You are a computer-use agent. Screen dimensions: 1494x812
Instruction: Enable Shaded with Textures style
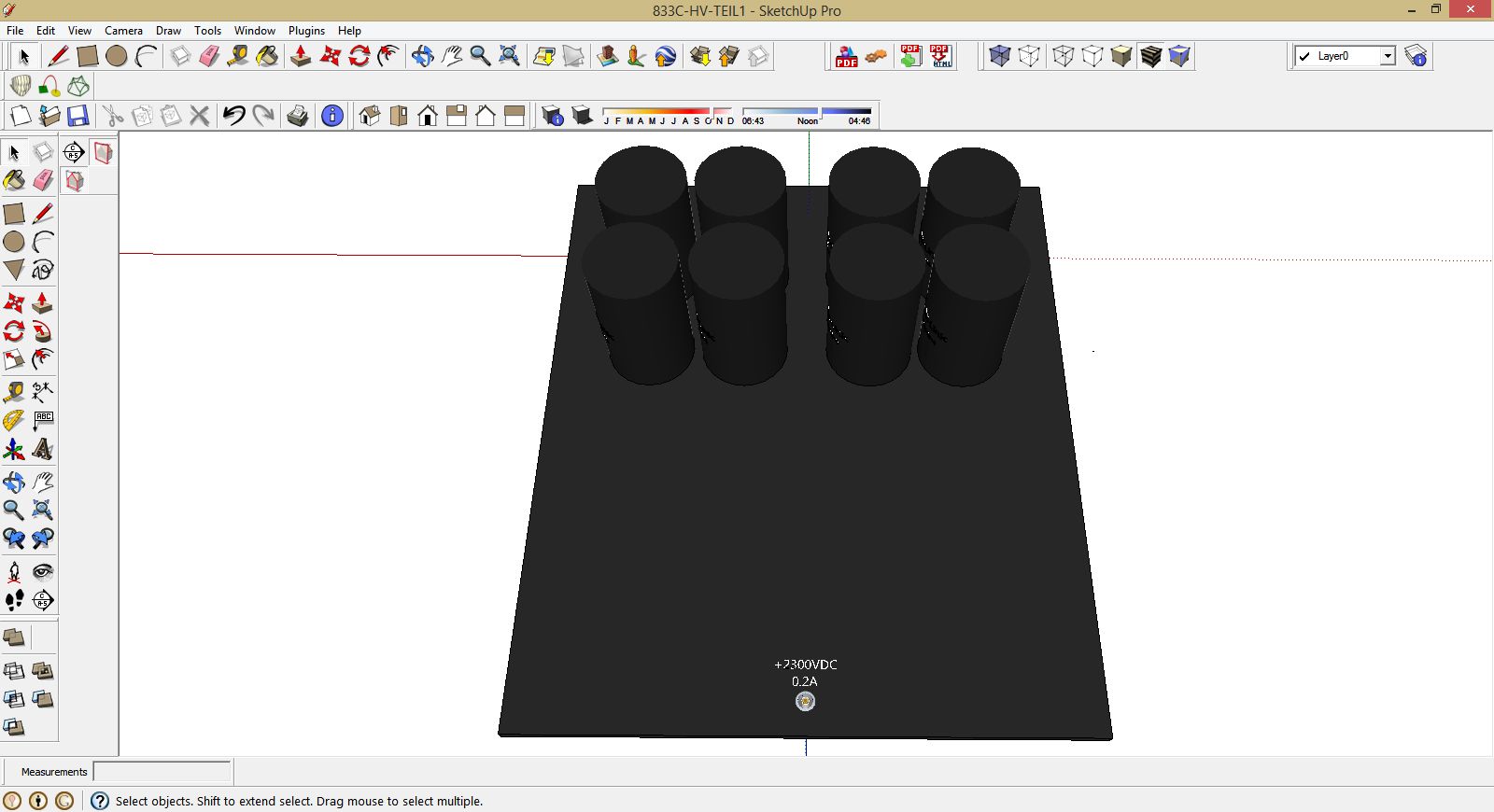[1150, 56]
